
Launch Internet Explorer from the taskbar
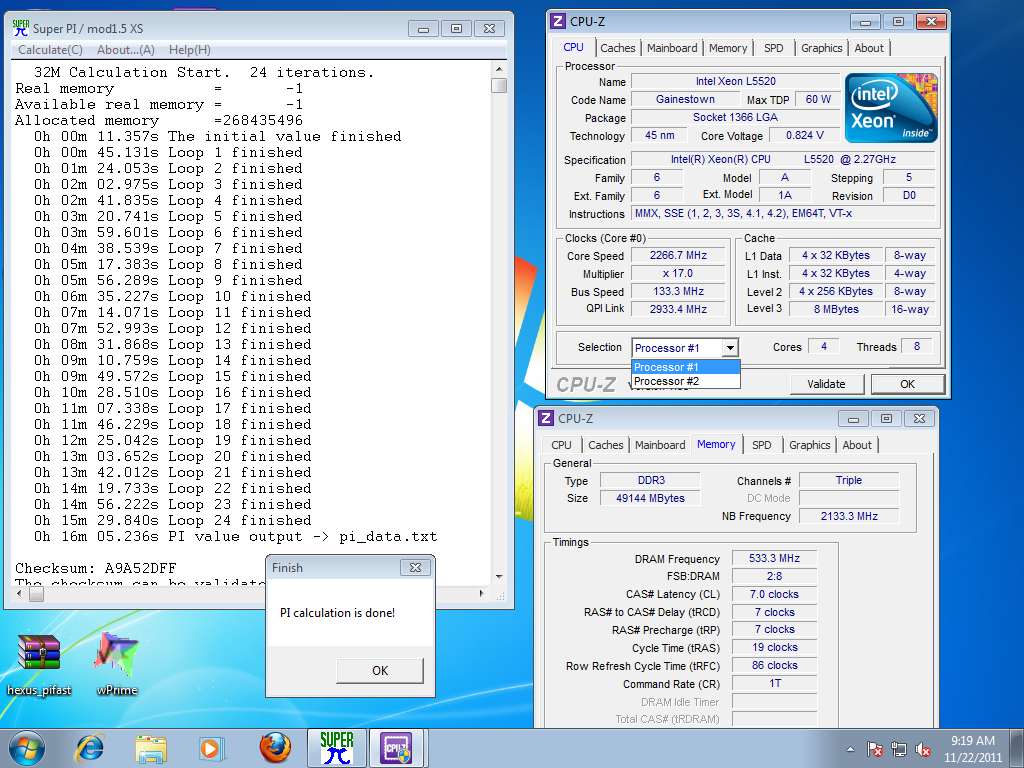point(90,748)
